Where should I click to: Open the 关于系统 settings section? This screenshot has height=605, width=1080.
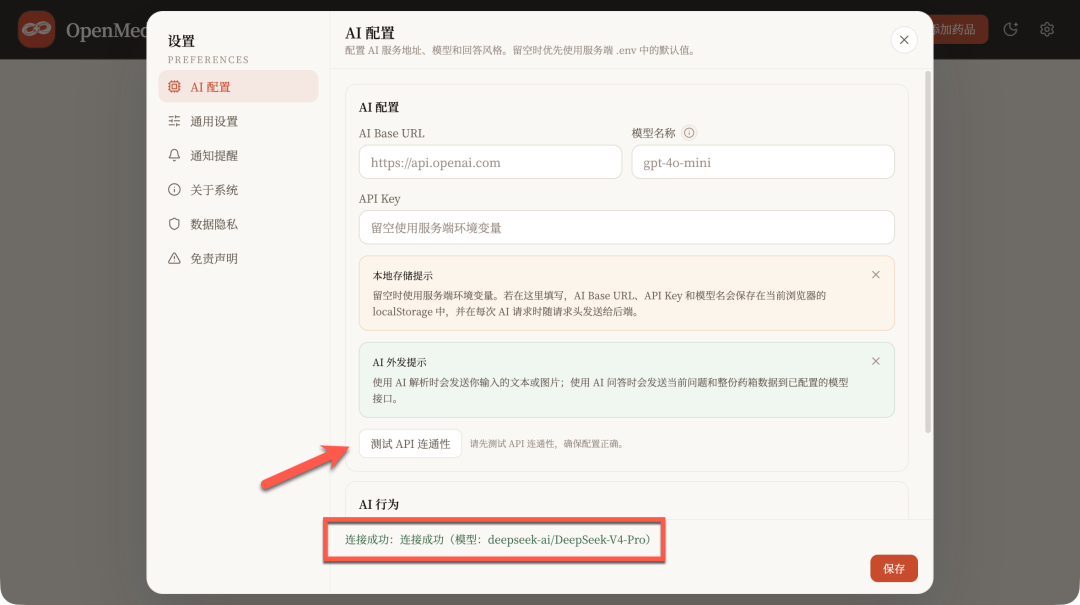[x=238, y=189]
